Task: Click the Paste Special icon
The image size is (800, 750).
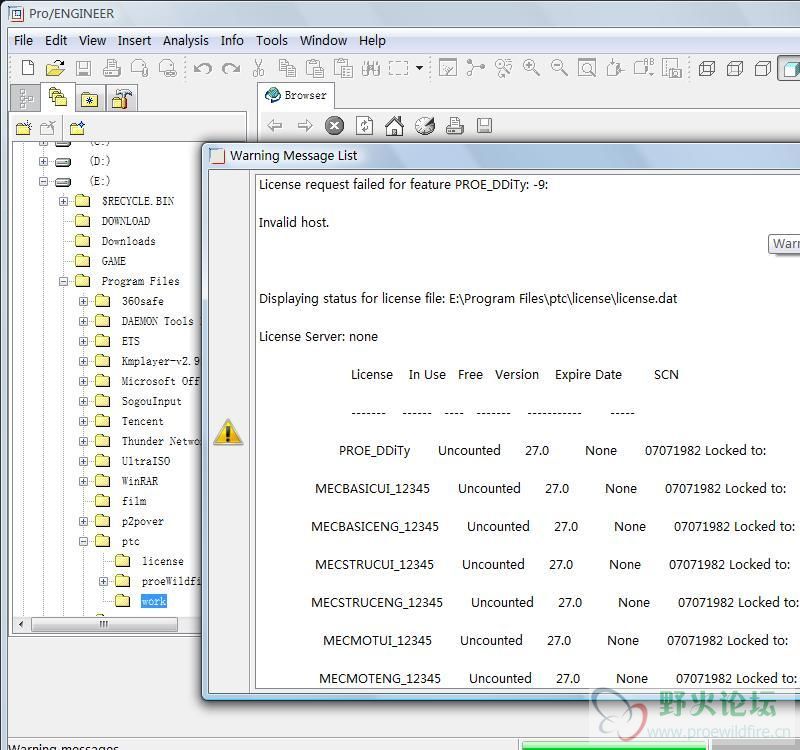Action: click(343, 68)
